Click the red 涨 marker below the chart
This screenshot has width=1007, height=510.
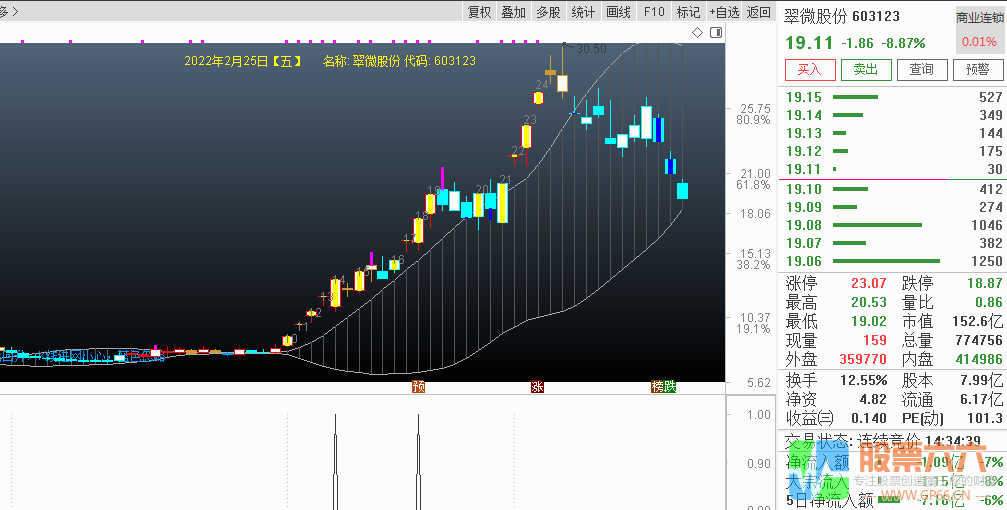(538, 387)
